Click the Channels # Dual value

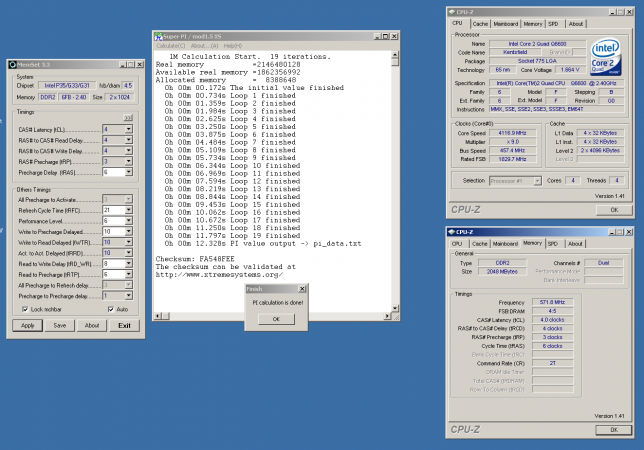pyautogui.click(x=604, y=263)
